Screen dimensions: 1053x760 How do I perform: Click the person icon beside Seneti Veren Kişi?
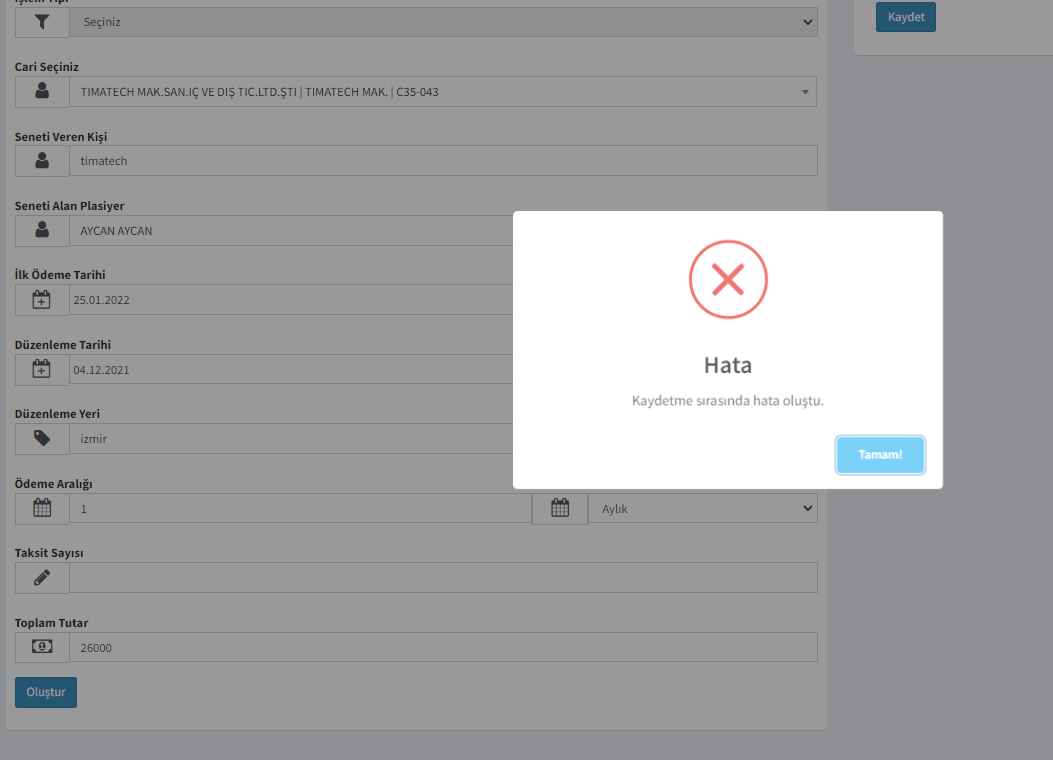[x=42, y=161]
